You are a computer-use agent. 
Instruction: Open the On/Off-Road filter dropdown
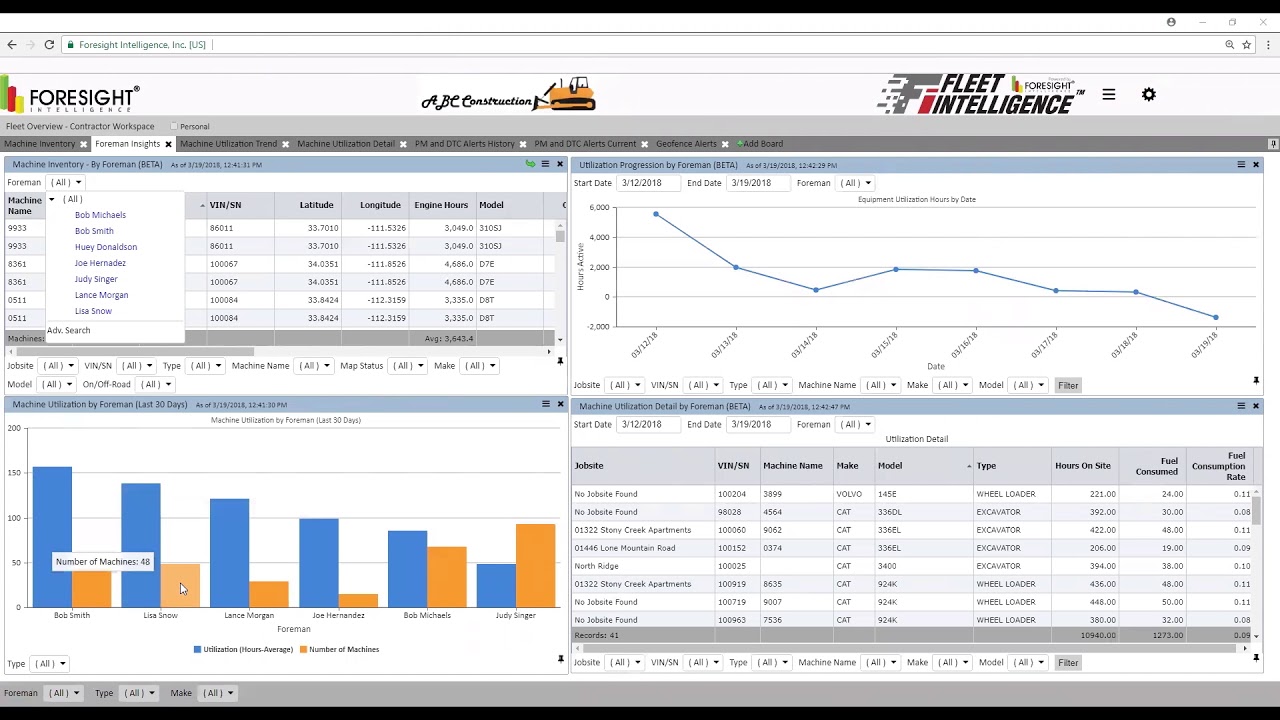pyautogui.click(x=155, y=384)
